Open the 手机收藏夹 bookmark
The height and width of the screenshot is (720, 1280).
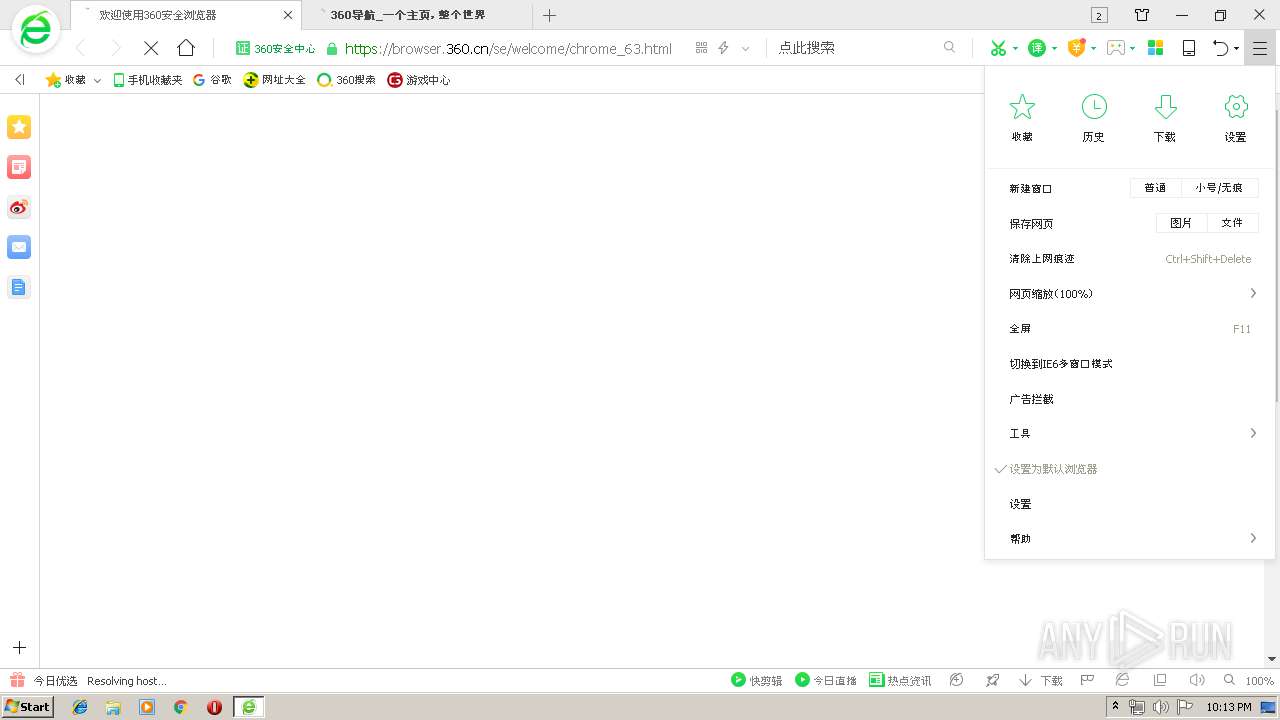[148, 80]
